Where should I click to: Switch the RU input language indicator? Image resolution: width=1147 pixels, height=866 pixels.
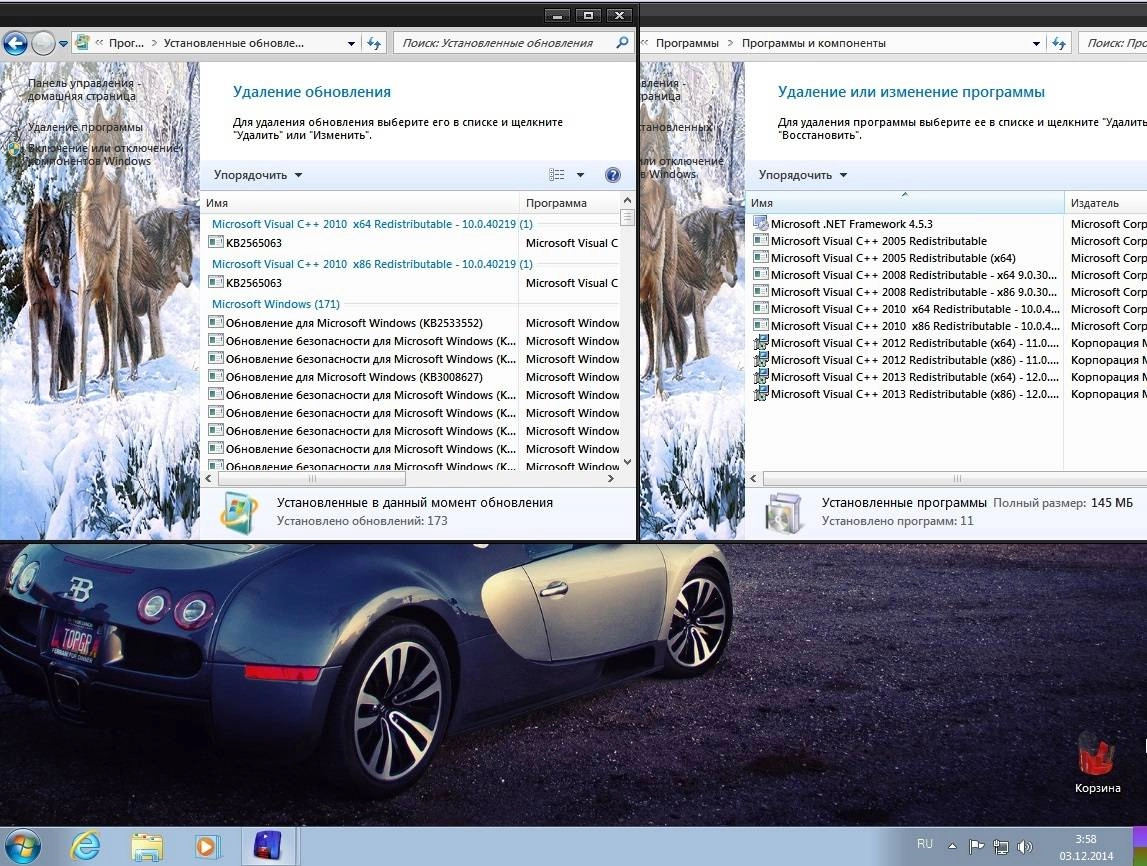[925, 844]
